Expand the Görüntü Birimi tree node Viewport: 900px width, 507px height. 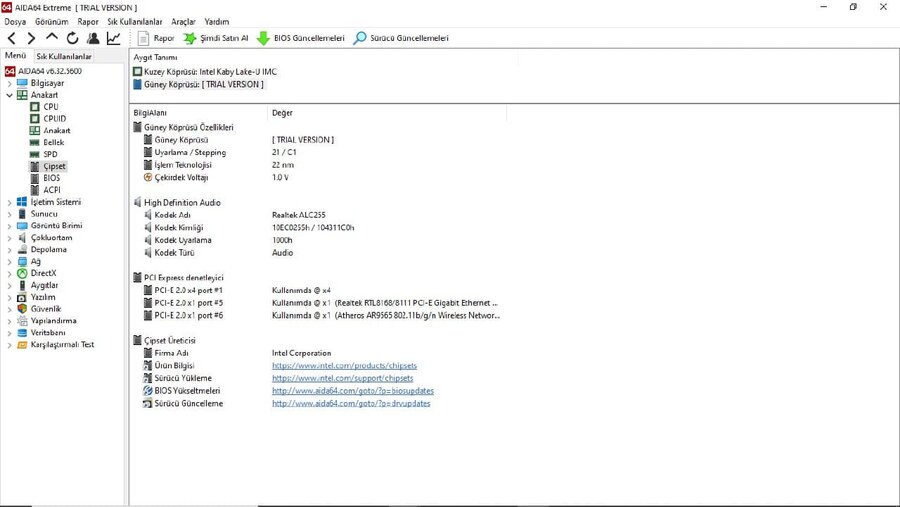click(9, 226)
